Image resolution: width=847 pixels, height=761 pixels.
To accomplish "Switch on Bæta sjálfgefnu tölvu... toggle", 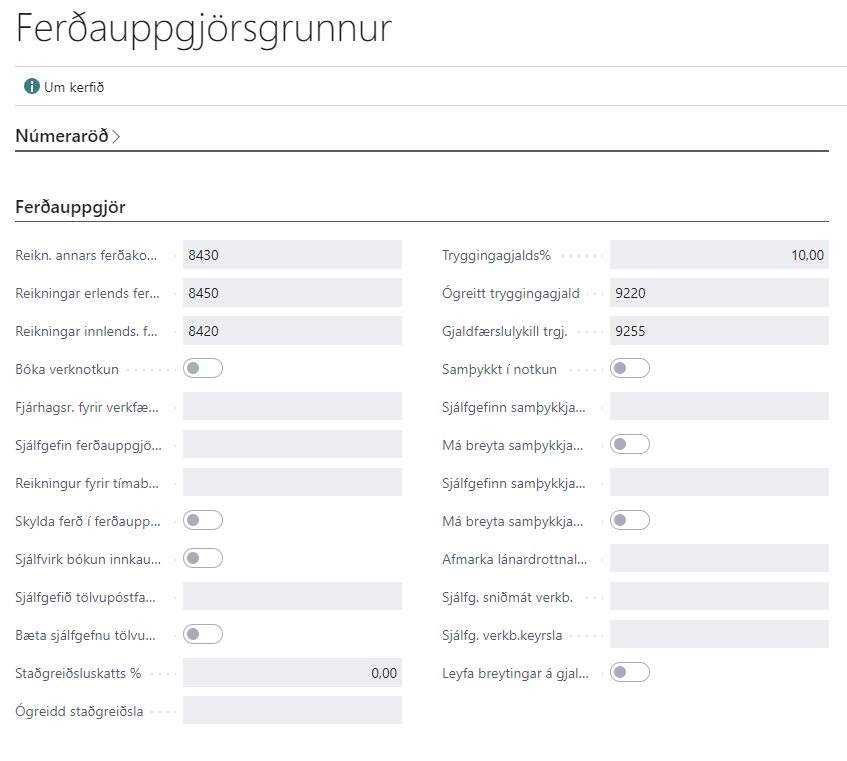I will click(202, 634).
